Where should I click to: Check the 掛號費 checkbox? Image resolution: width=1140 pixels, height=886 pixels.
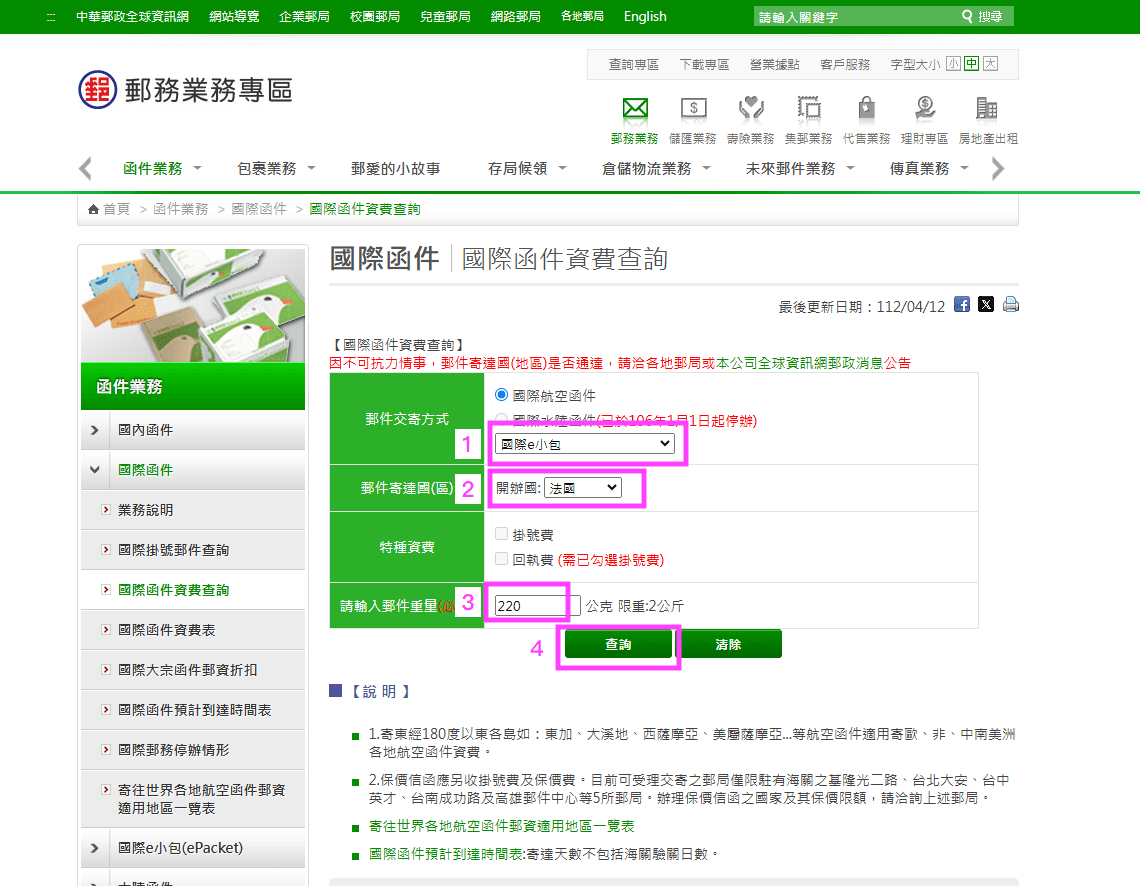(x=501, y=534)
